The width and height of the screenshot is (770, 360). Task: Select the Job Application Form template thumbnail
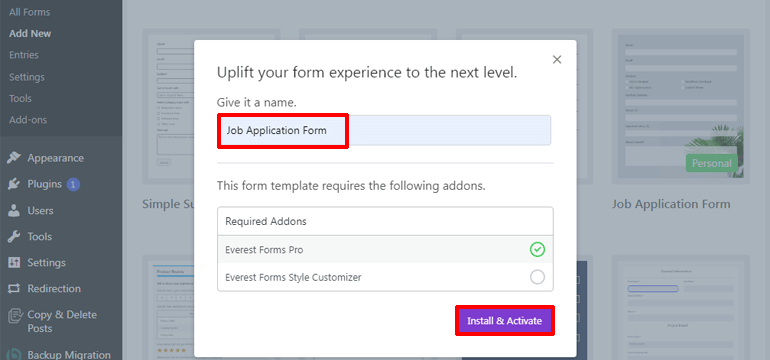click(x=681, y=106)
